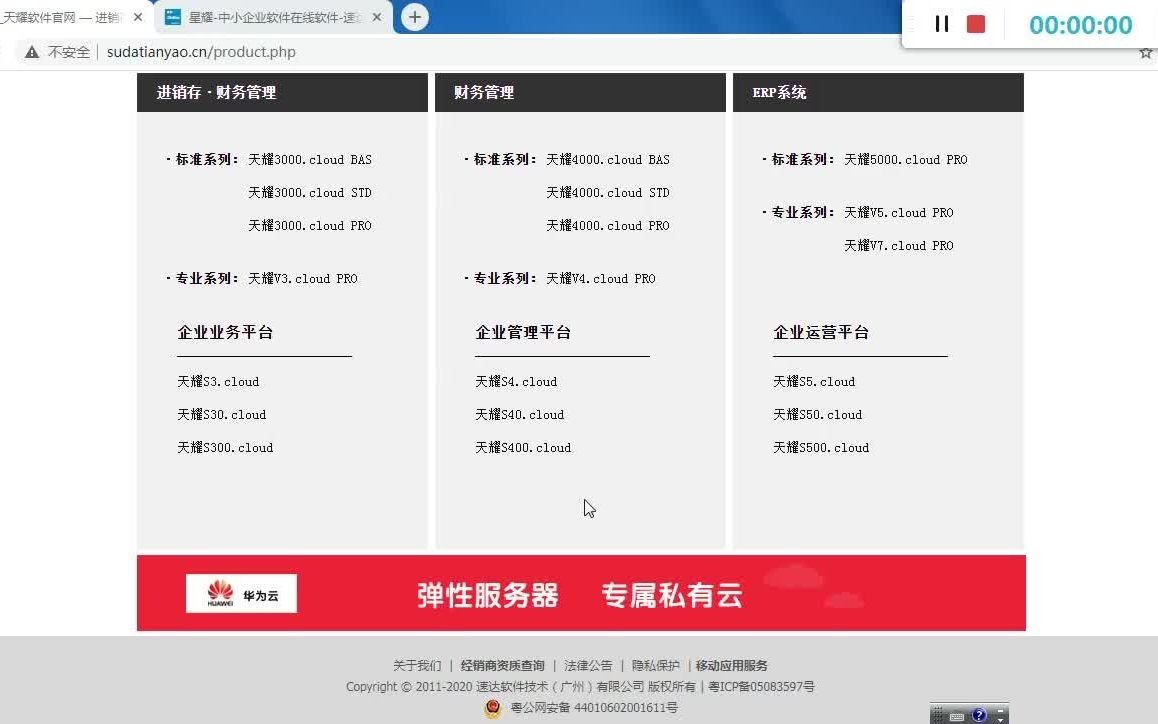Click 隐私保护 in the footer
The width and height of the screenshot is (1158, 724).
pyautogui.click(x=656, y=664)
